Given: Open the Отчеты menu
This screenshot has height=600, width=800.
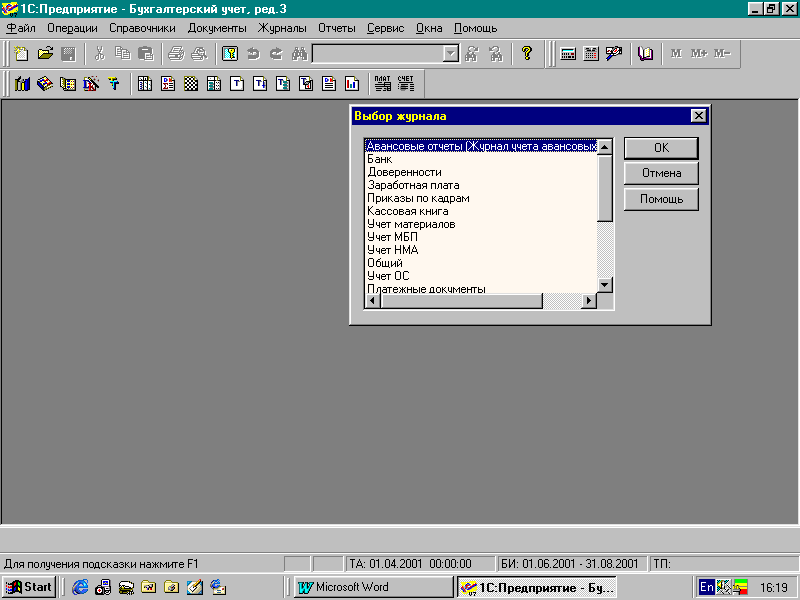Looking at the screenshot, I should coord(337,28).
